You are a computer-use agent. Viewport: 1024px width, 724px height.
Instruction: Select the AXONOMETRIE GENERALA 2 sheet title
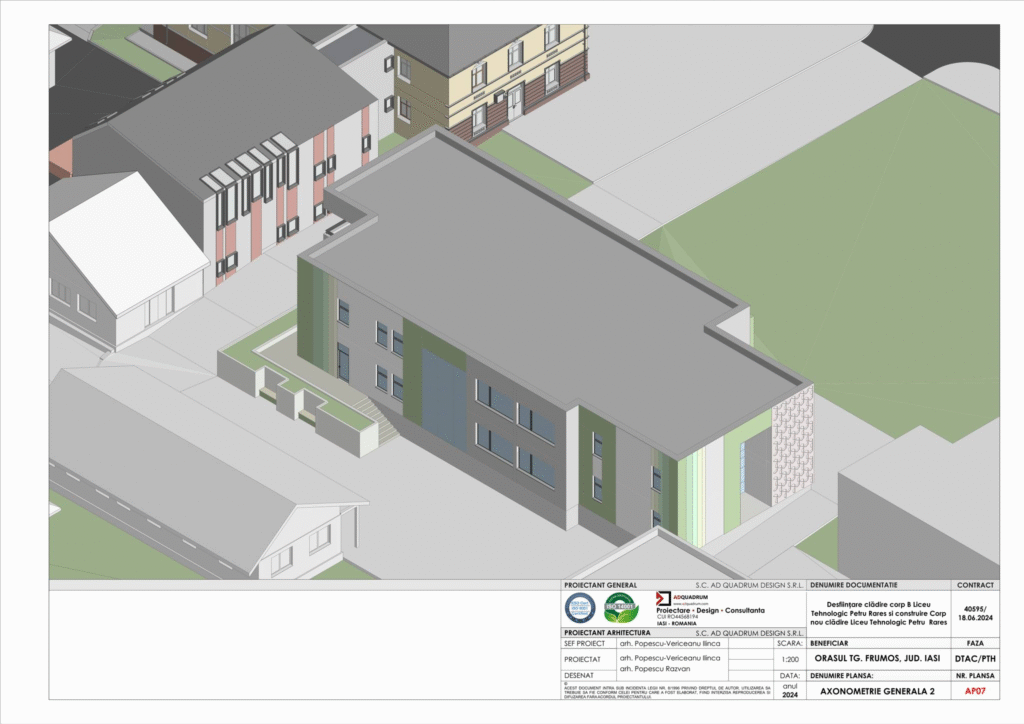(877, 691)
